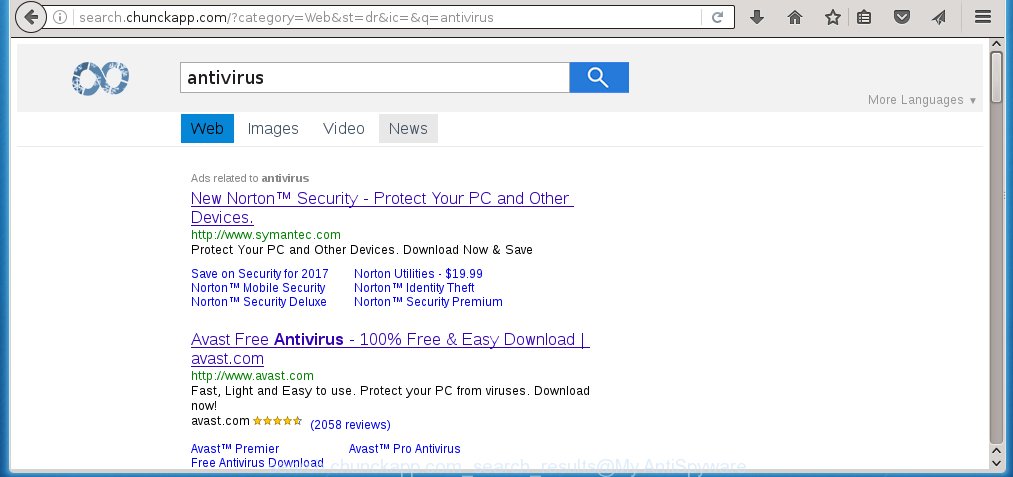Image resolution: width=1013 pixels, height=477 pixels.
Task: Open Norton Security Premium link
Action: tap(428, 302)
